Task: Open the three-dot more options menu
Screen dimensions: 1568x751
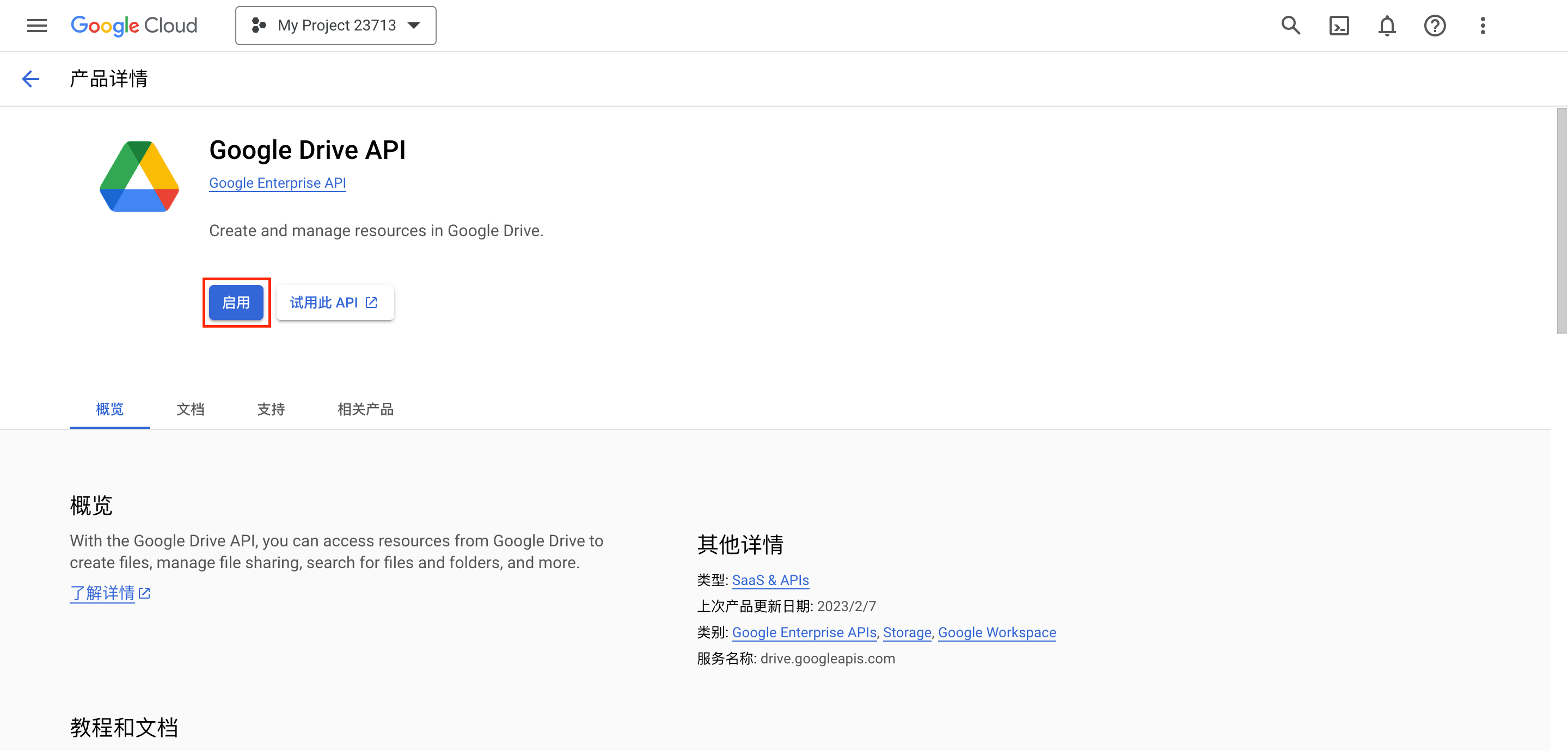Action: tap(1483, 26)
